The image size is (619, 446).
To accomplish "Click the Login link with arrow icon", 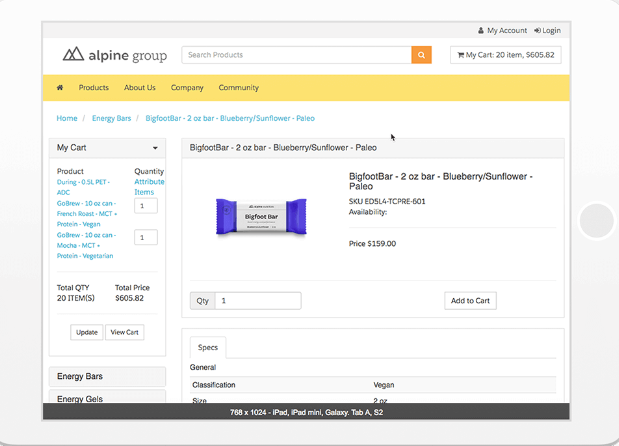I will (547, 31).
